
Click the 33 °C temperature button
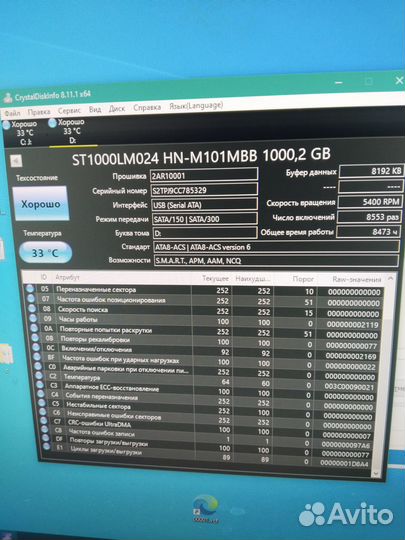pos(45,253)
